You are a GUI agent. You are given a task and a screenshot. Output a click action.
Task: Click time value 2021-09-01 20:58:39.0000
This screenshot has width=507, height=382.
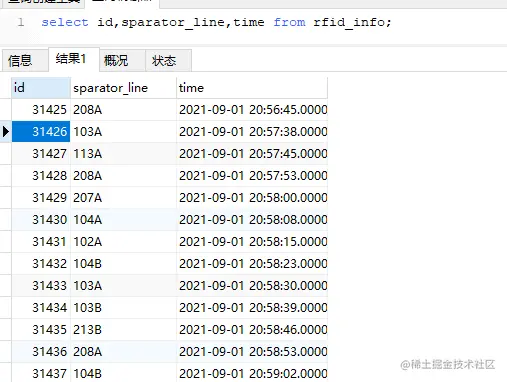(x=252, y=308)
